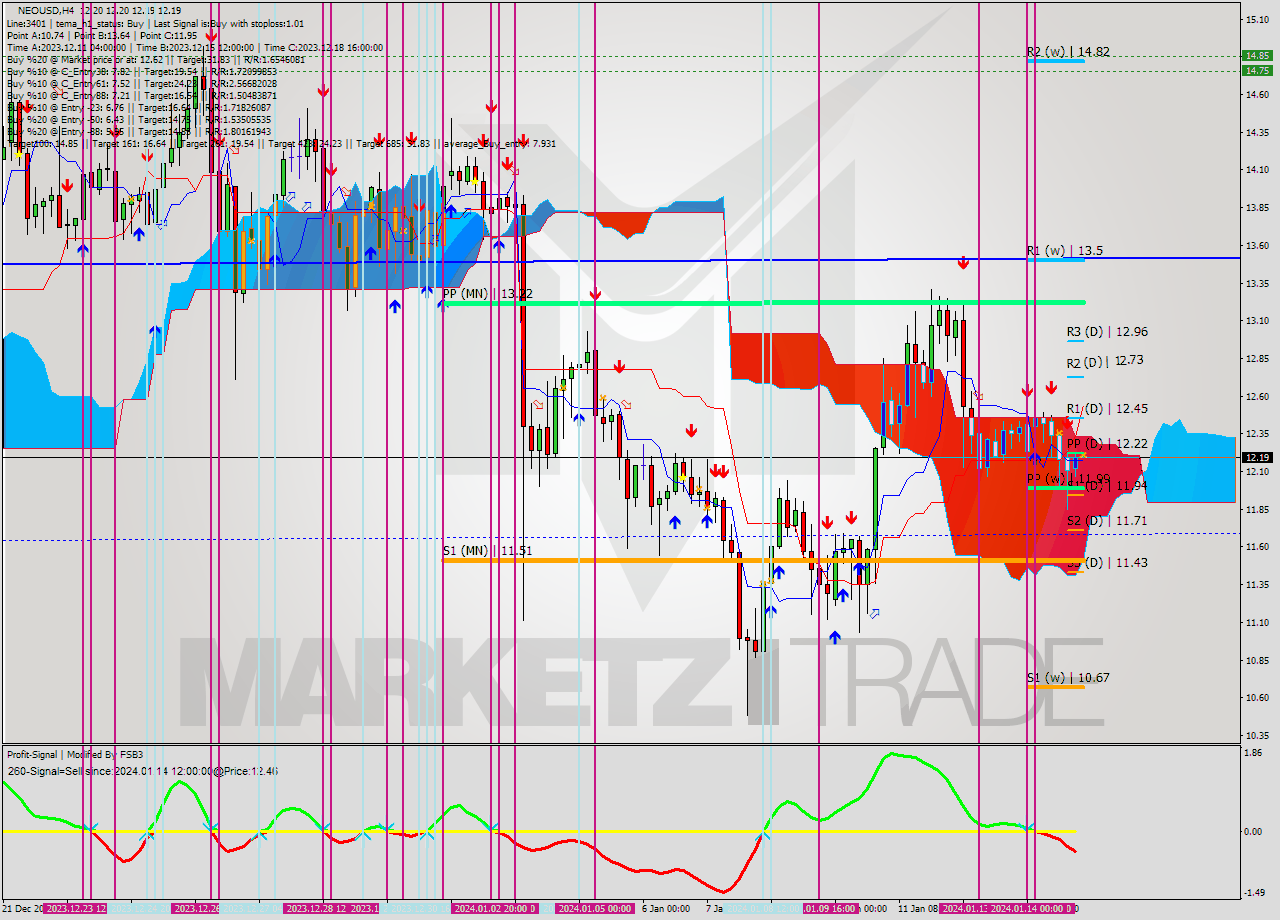Select the S1 (w) | 10.67 label

(1068, 677)
